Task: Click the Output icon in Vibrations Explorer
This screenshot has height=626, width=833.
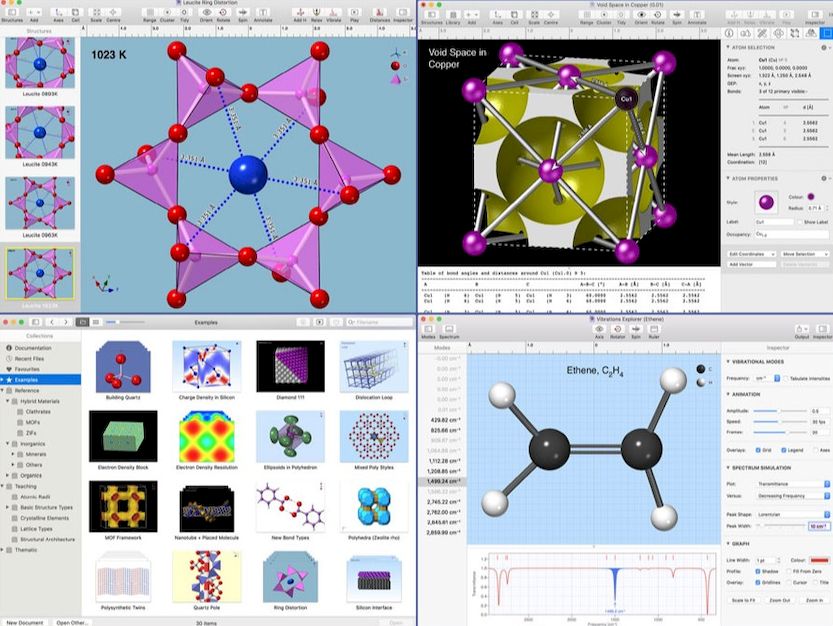Action: coord(799,327)
